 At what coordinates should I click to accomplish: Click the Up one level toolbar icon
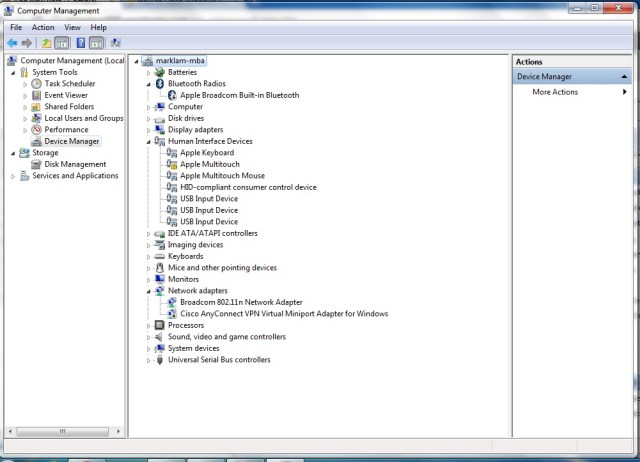(x=46, y=43)
